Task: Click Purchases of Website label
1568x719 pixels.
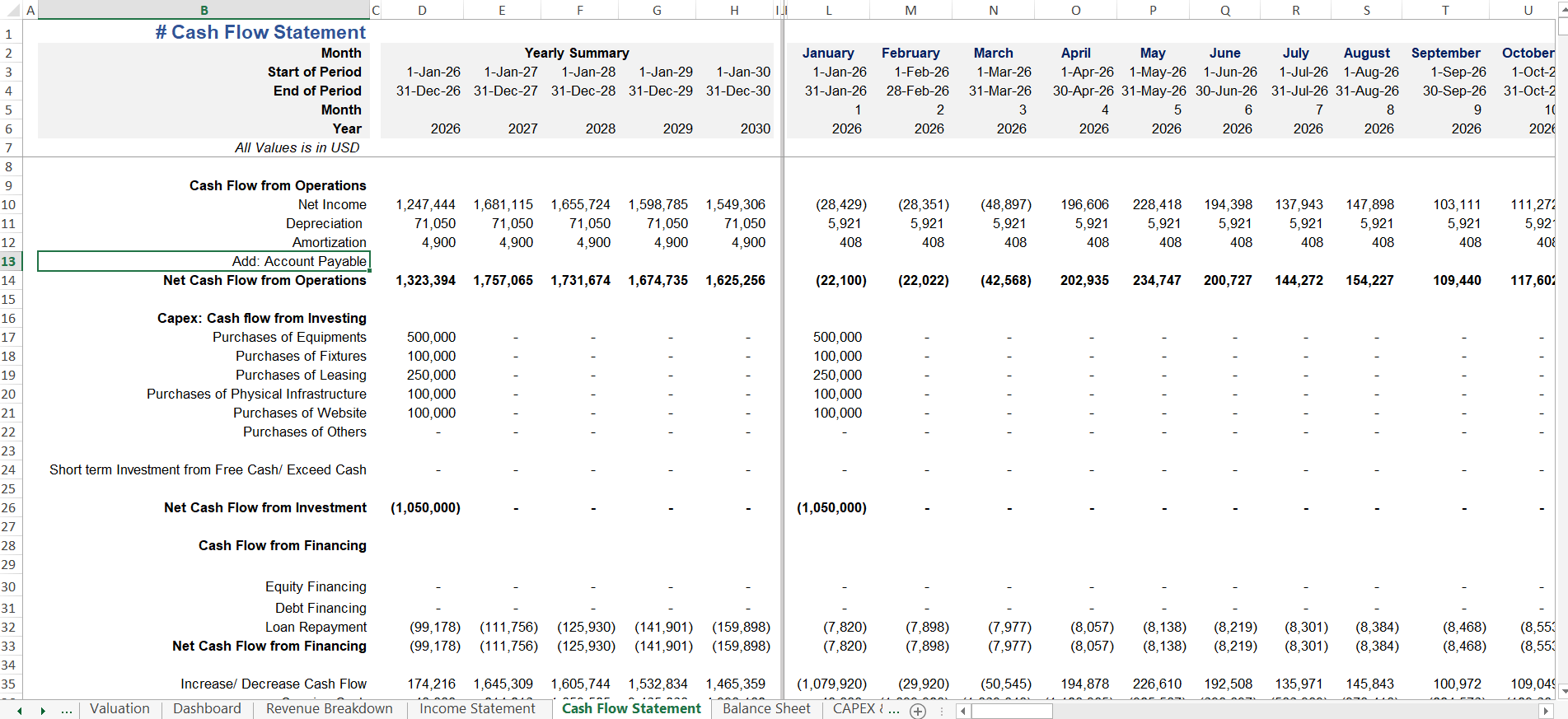Action: 300,413
